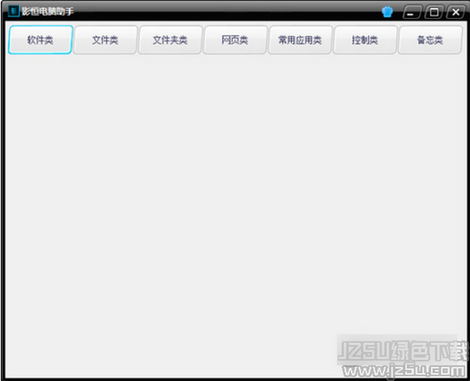
Task: Maximize the 影恒电脑助手 window
Action: (434, 12)
